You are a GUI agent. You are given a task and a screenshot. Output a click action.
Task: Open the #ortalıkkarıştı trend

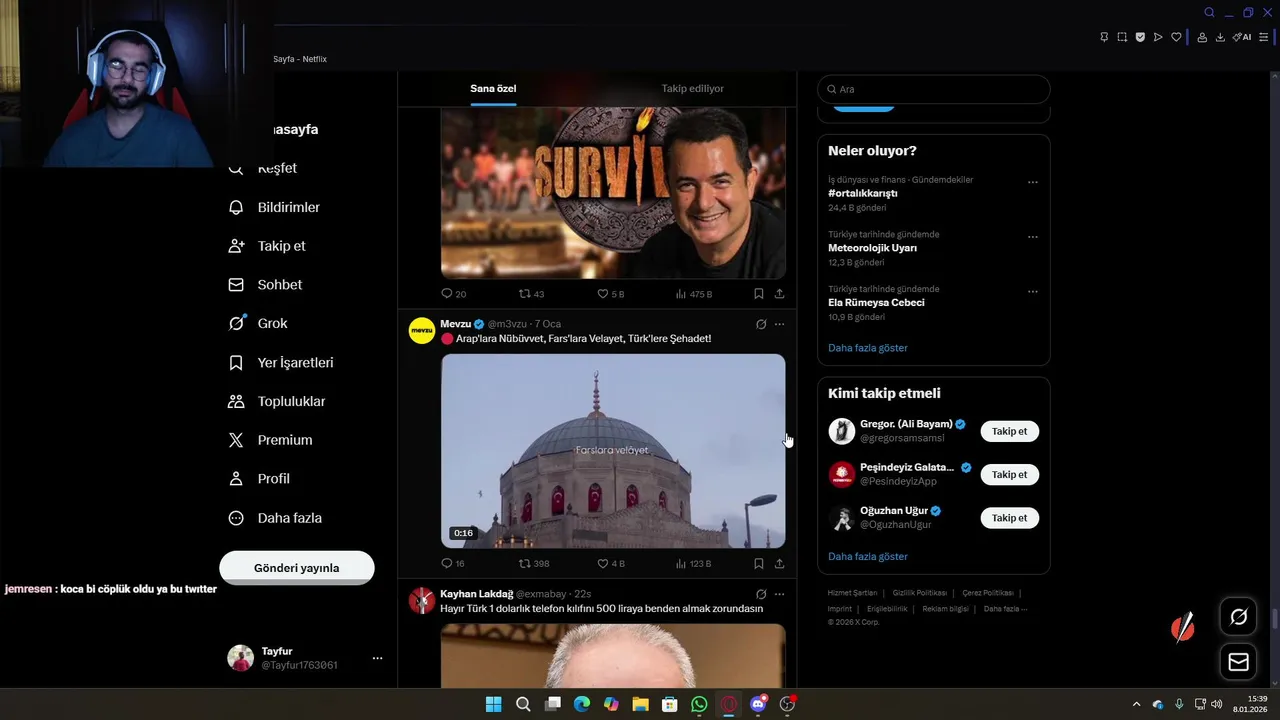click(x=863, y=193)
